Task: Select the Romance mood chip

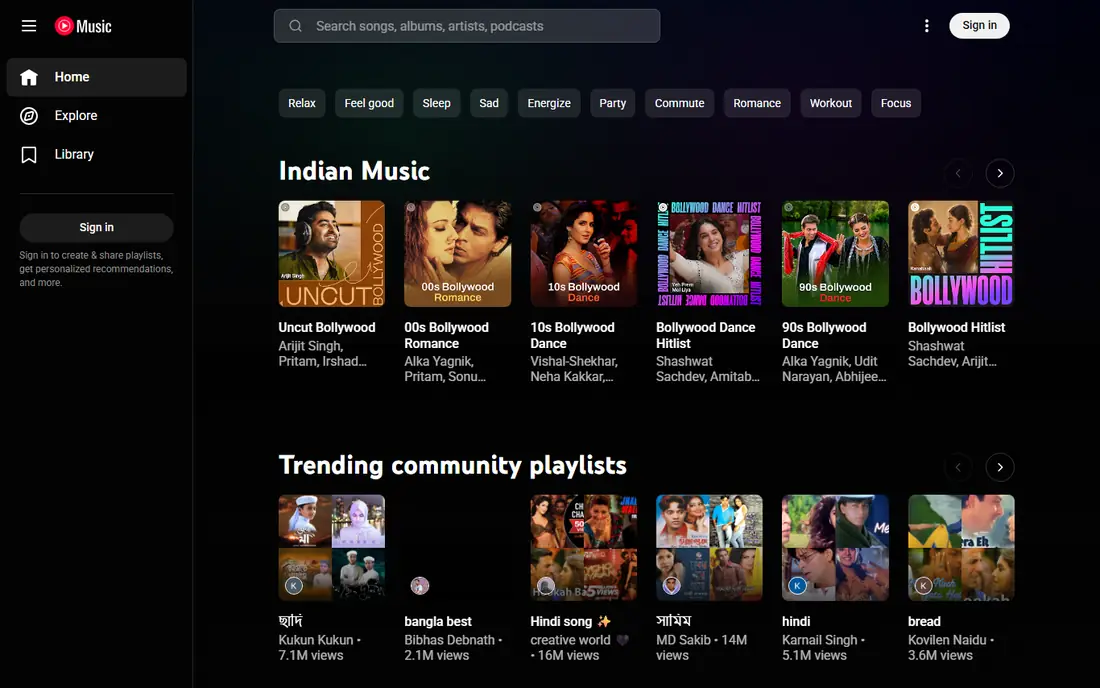Action: [x=757, y=103]
